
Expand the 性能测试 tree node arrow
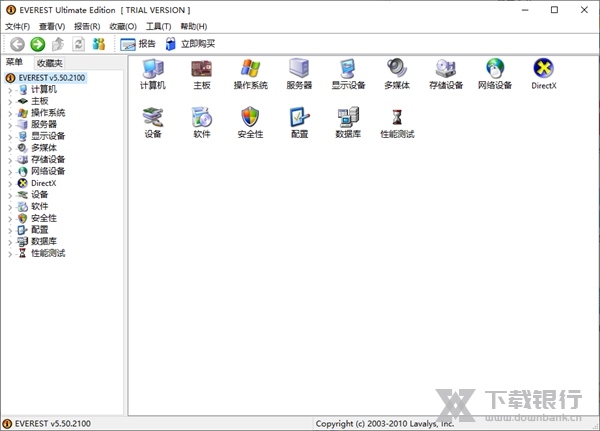coord(10,253)
